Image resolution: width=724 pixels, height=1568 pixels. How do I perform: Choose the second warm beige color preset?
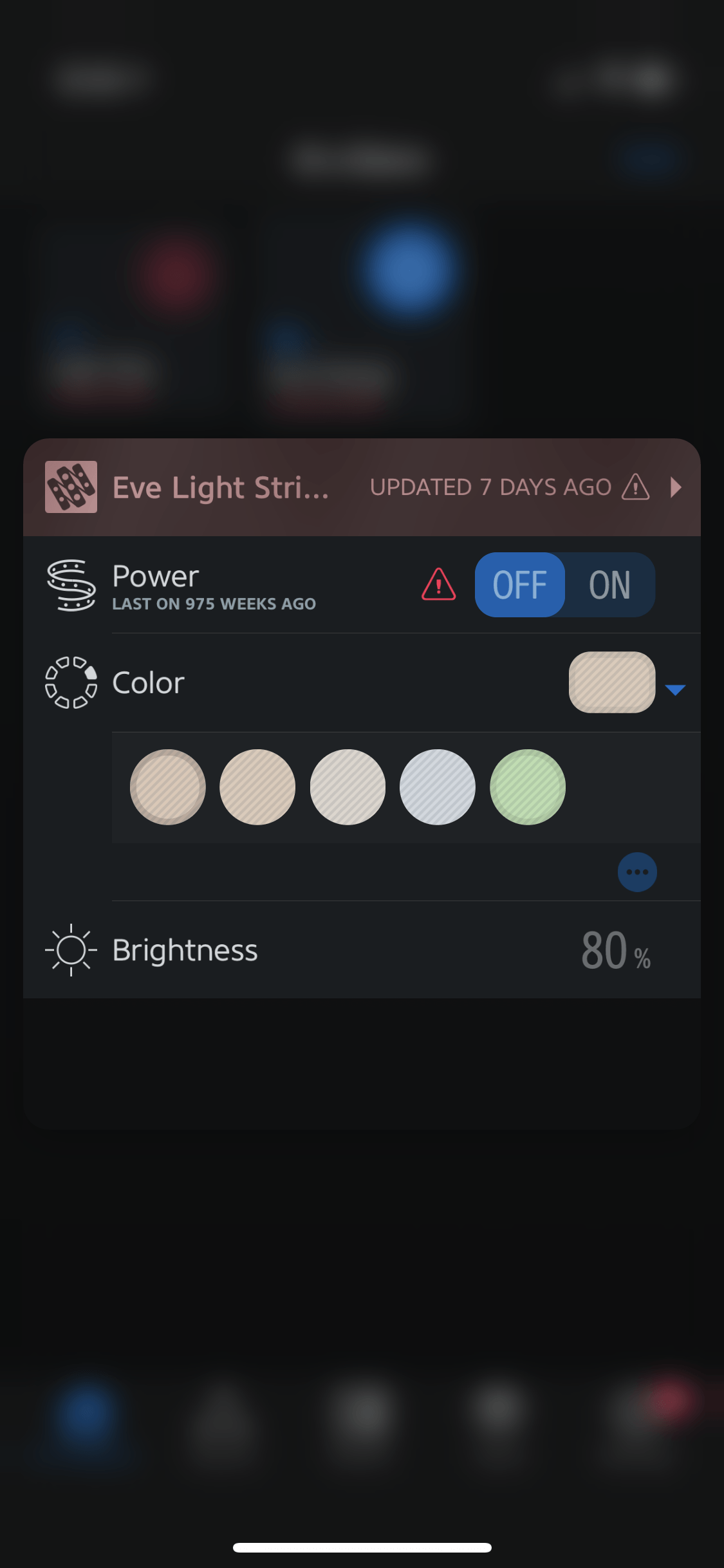click(257, 787)
